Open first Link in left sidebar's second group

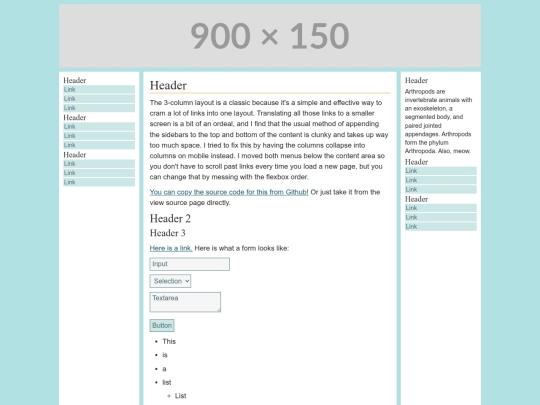pos(99,127)
